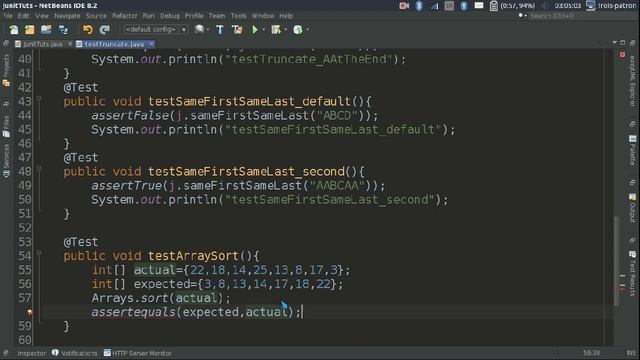Open the File menu
Image resolution: width=640 pixels, height=360 pixels.
7,16
